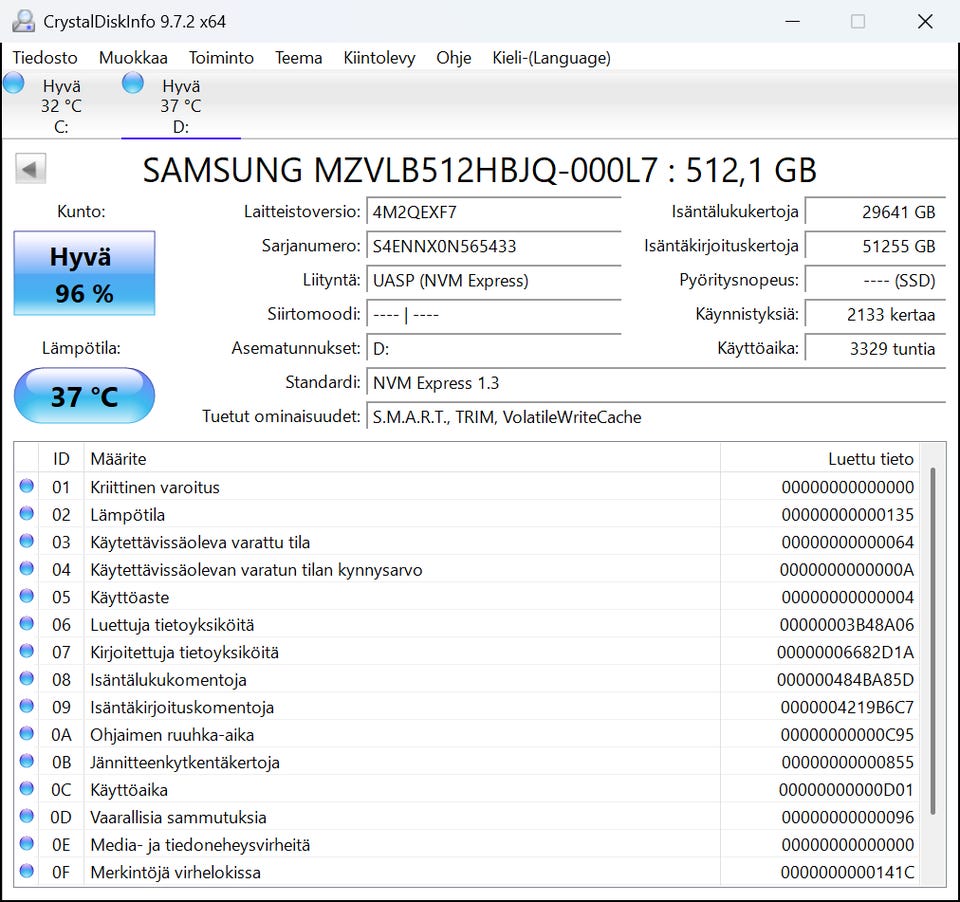Click status orb for Käyttöaste row

pos(26,597)
